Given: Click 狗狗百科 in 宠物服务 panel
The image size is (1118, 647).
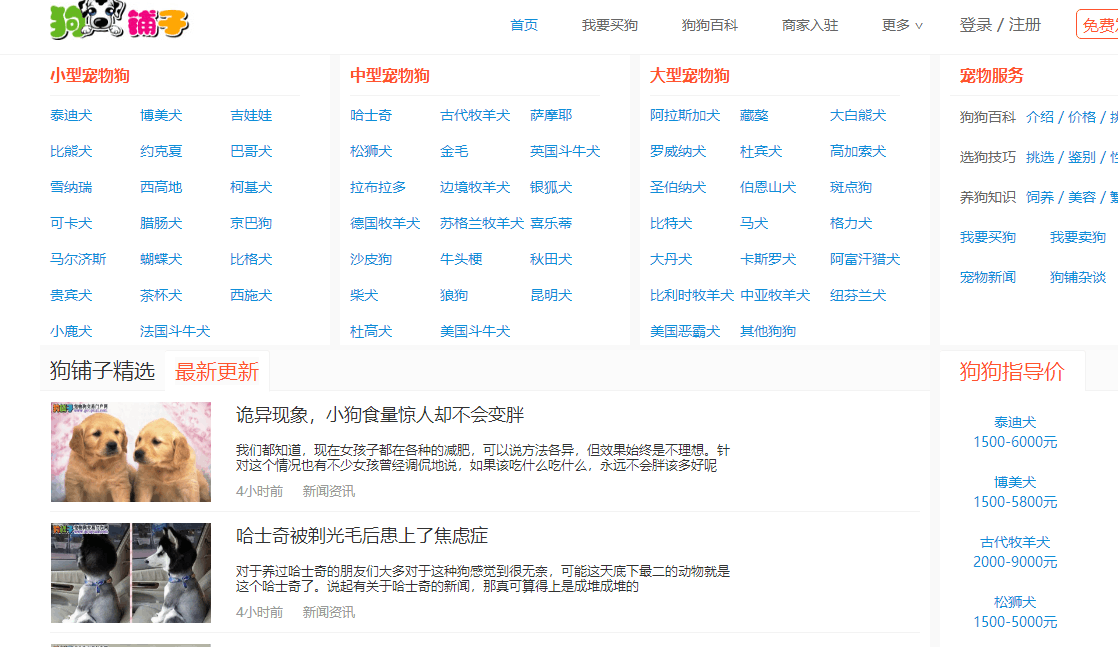Looking at the screenshot, I should [x=988, y=117].
